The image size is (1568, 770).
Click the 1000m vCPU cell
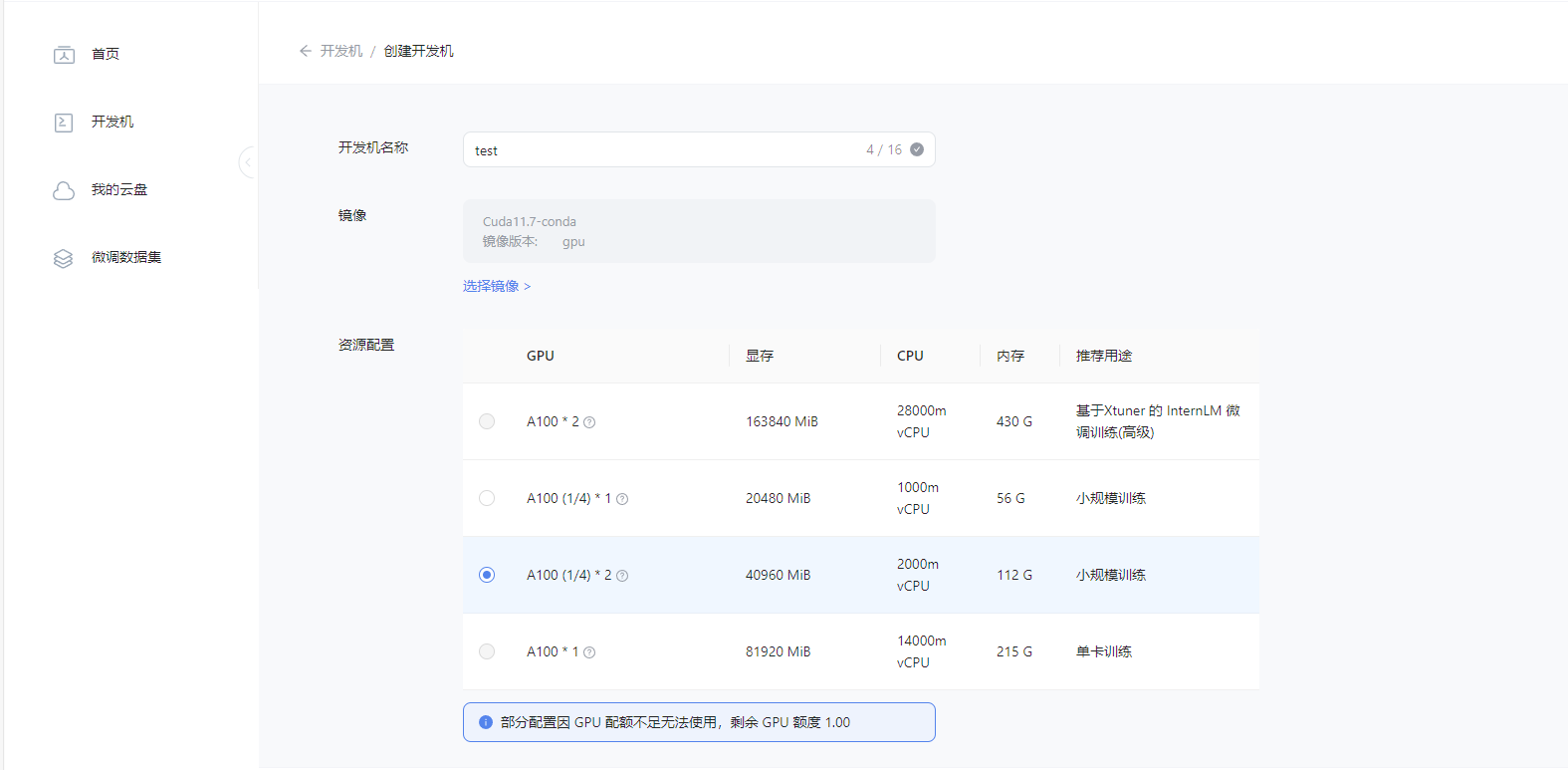coord(918,498)
